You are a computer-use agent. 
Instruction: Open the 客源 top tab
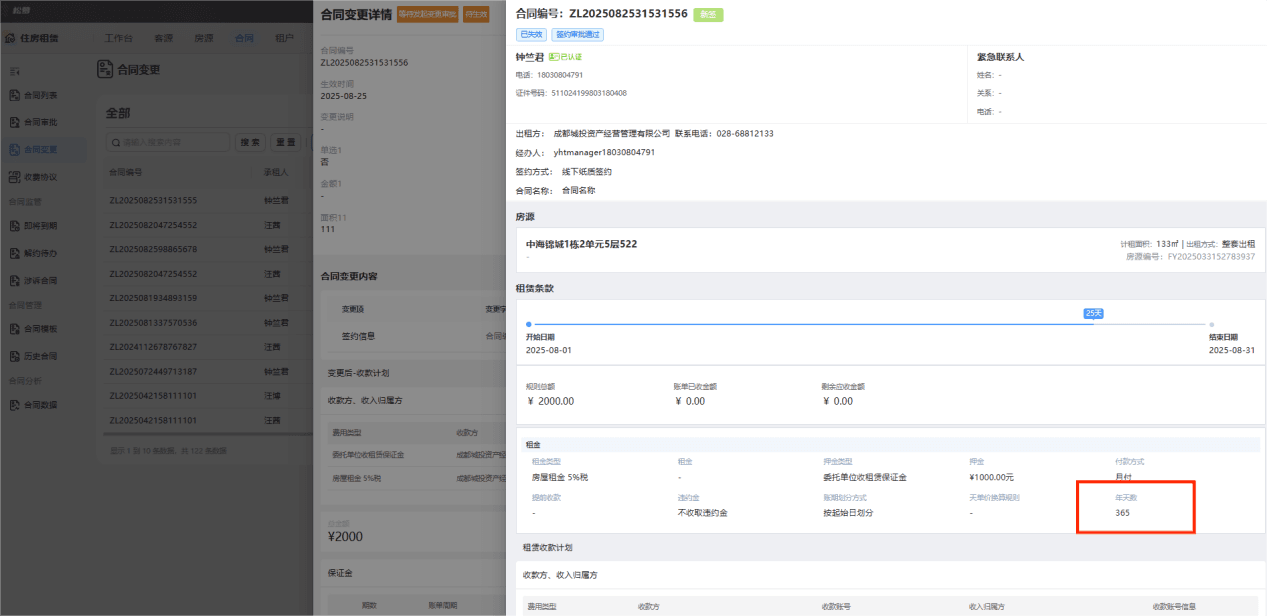(x=163, y=38)
